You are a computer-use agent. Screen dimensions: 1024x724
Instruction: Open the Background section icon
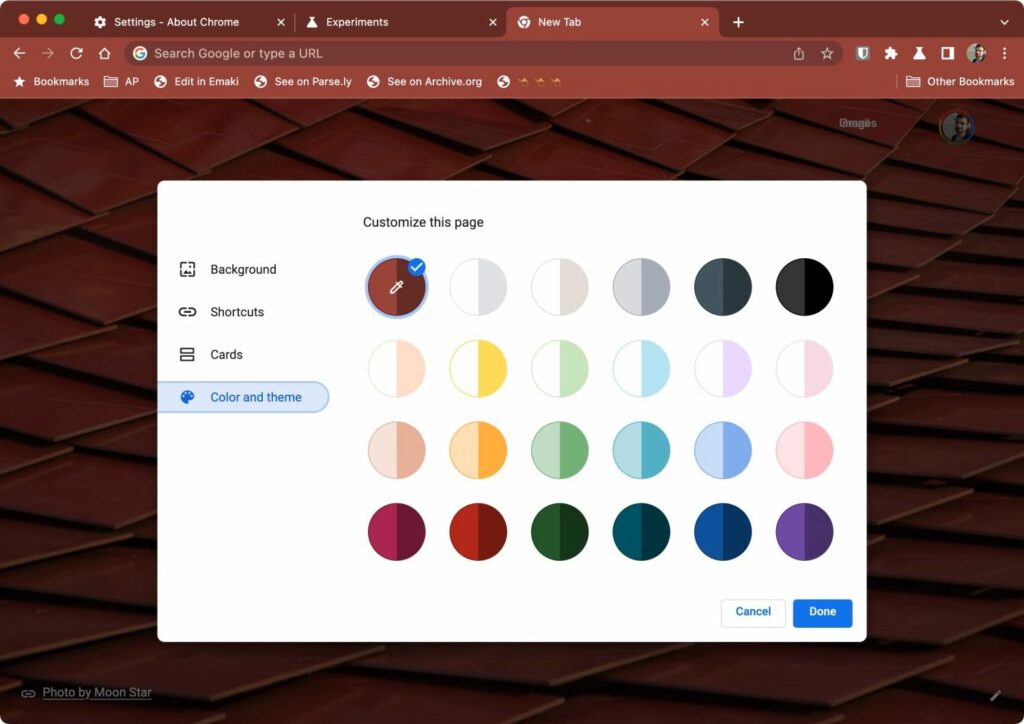(187, 269)
